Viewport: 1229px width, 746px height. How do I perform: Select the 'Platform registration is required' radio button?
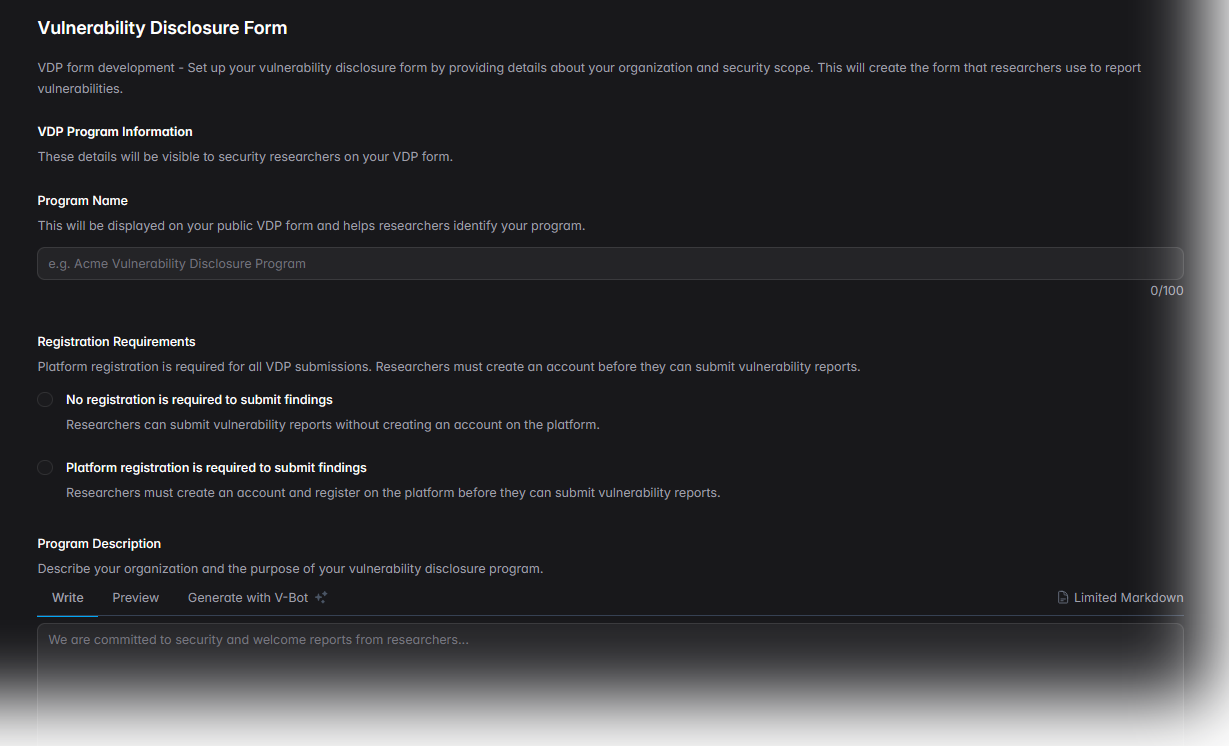45,468
